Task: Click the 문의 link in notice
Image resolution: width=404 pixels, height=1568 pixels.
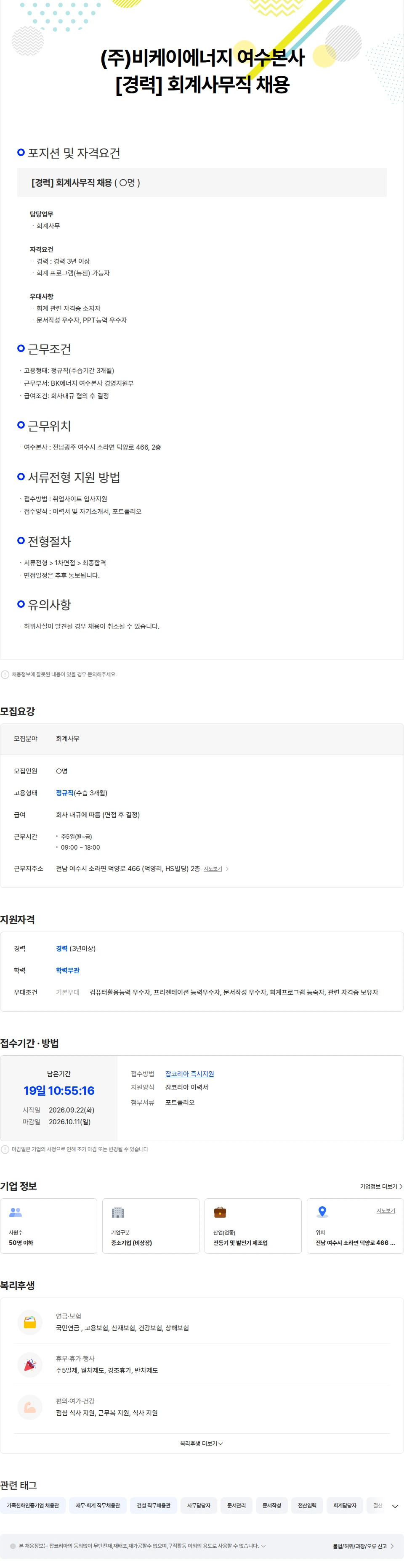Action: 92,675
